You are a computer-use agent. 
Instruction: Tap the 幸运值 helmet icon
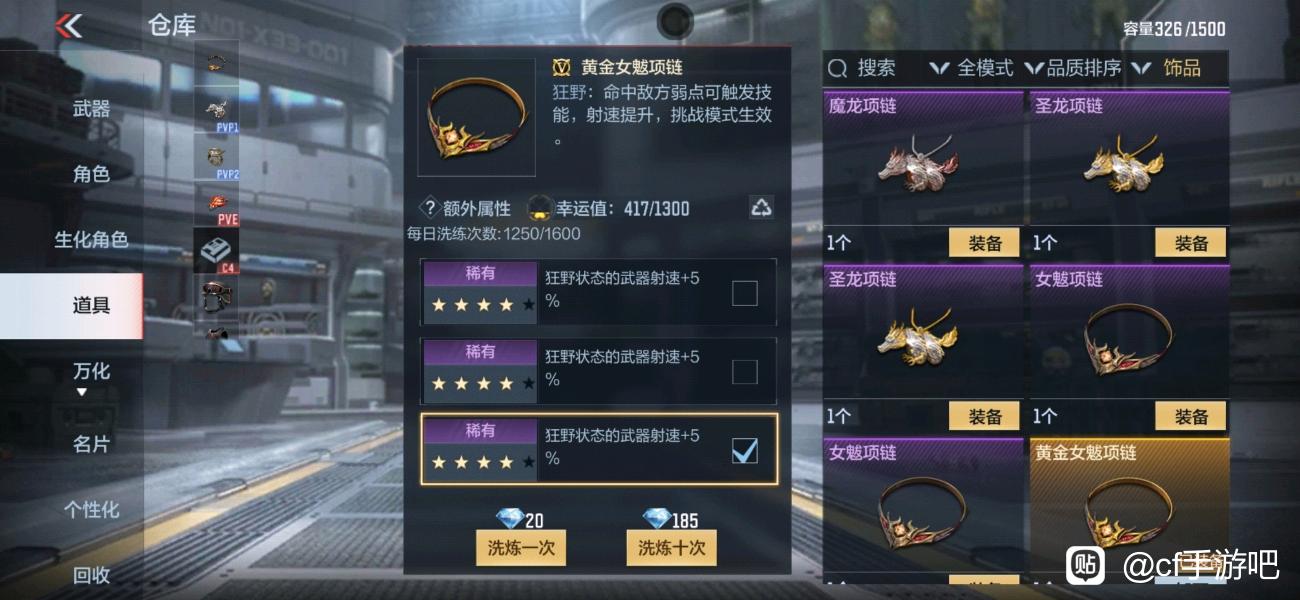540,208
